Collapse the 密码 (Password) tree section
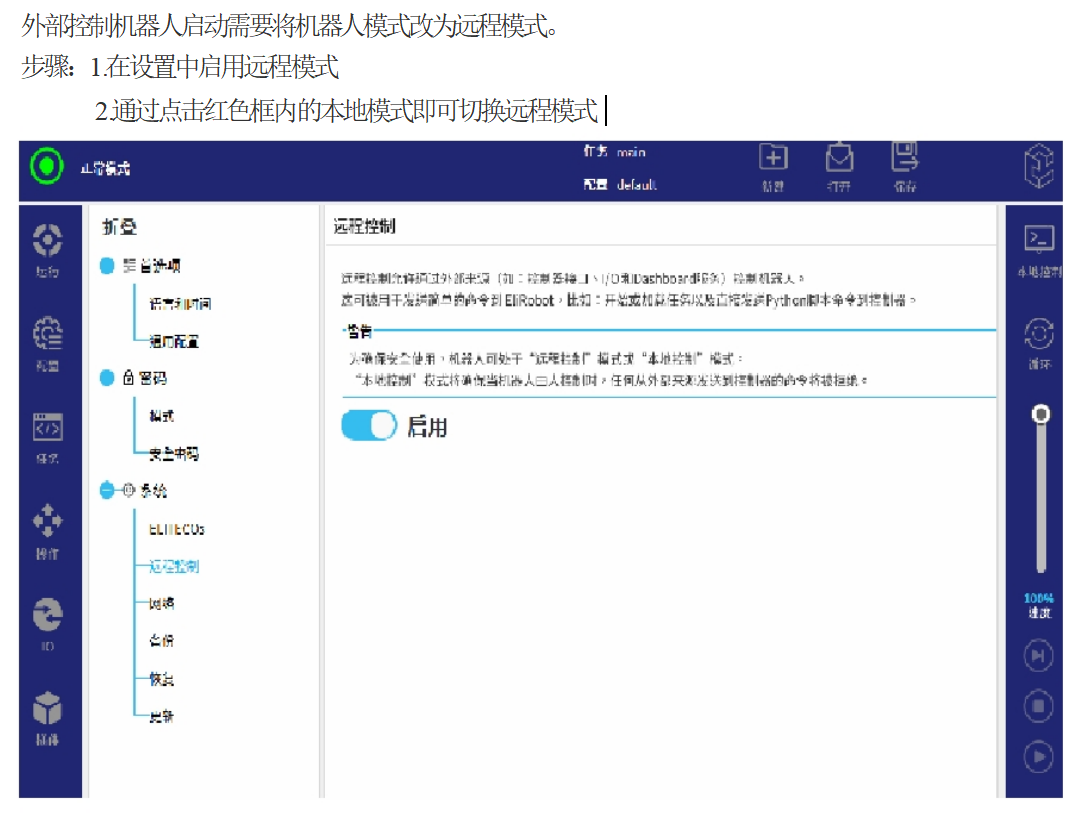This screenshot has width=1091, height=819. [107, 378]
